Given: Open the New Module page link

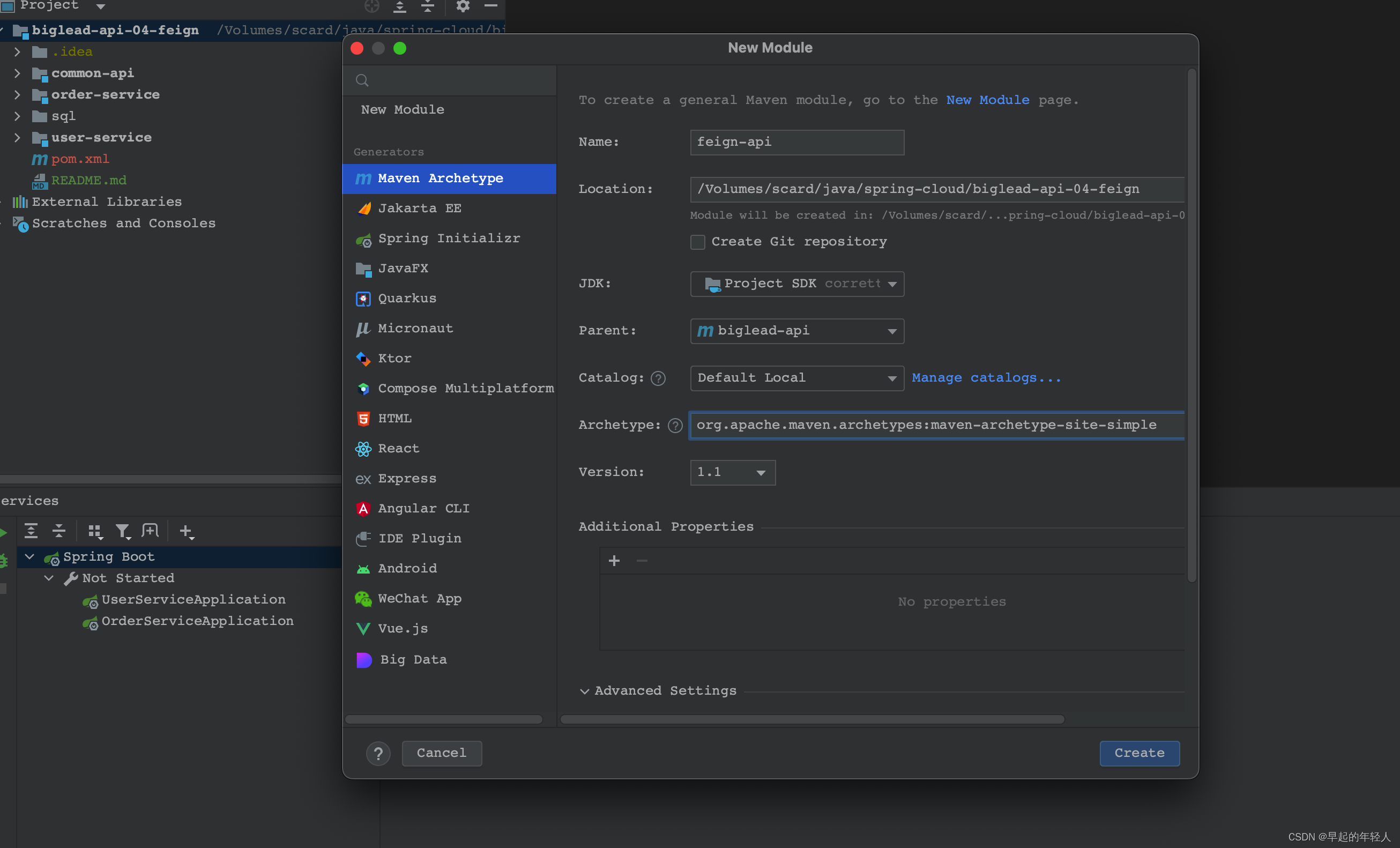Looking at the screenshot, I should click(987, 100).
